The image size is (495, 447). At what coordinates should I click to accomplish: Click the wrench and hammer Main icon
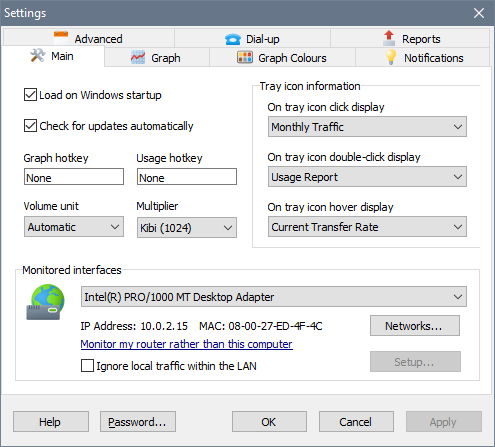[38, 55]
